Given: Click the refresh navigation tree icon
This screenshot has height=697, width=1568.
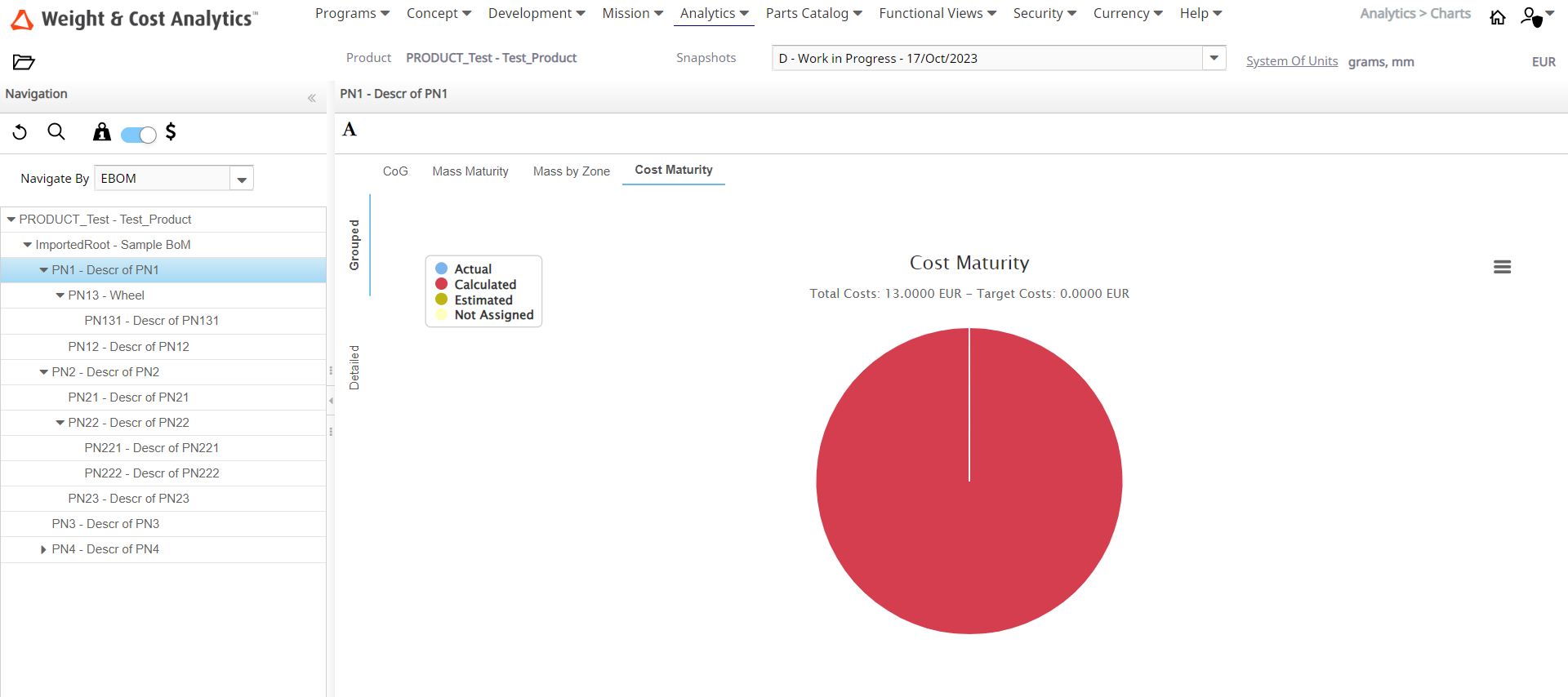Looking at the screenshot, I should 20,132.
